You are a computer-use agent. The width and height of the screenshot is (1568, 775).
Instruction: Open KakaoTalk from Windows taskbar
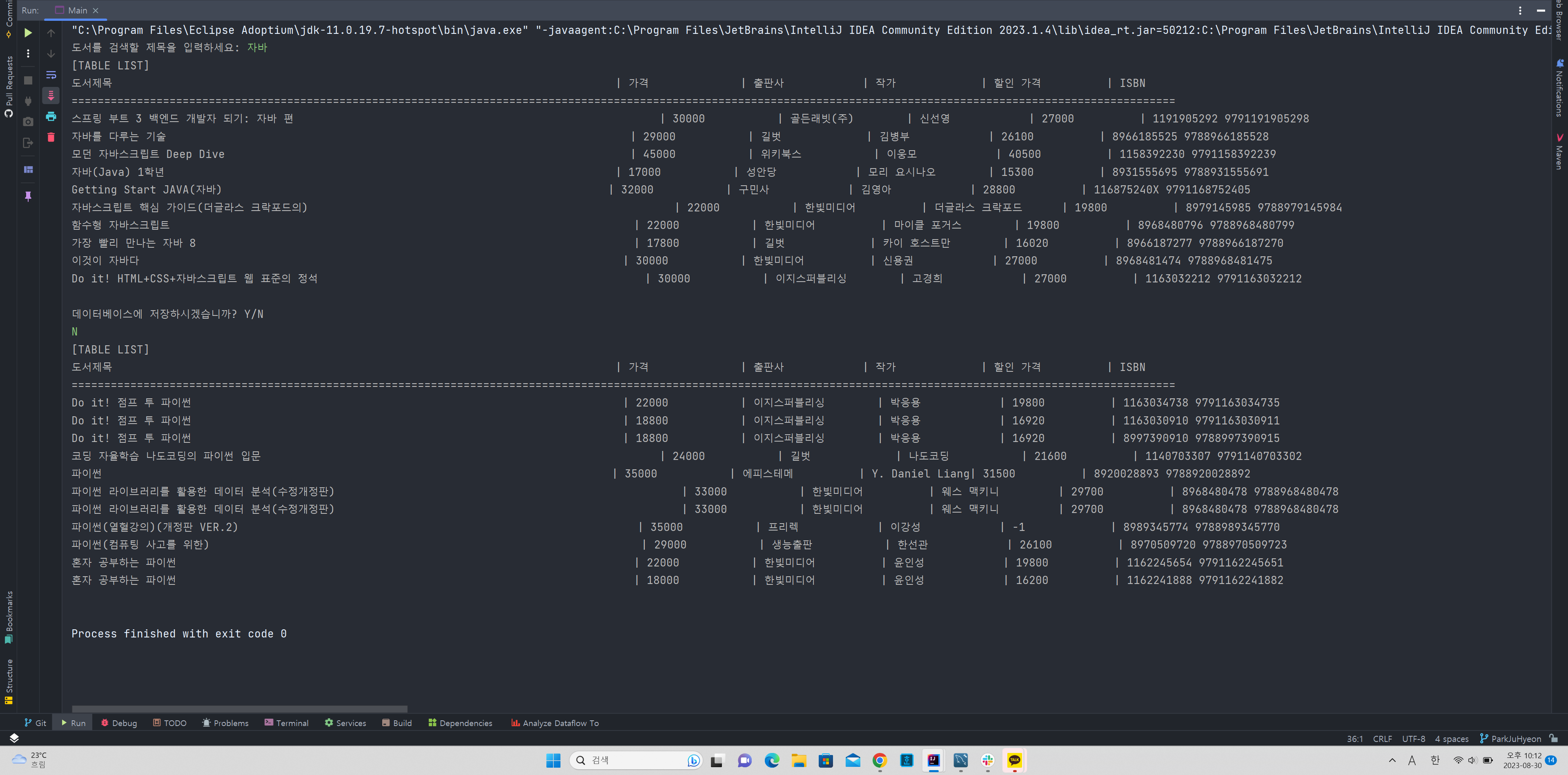click(x=1014, y=760)
